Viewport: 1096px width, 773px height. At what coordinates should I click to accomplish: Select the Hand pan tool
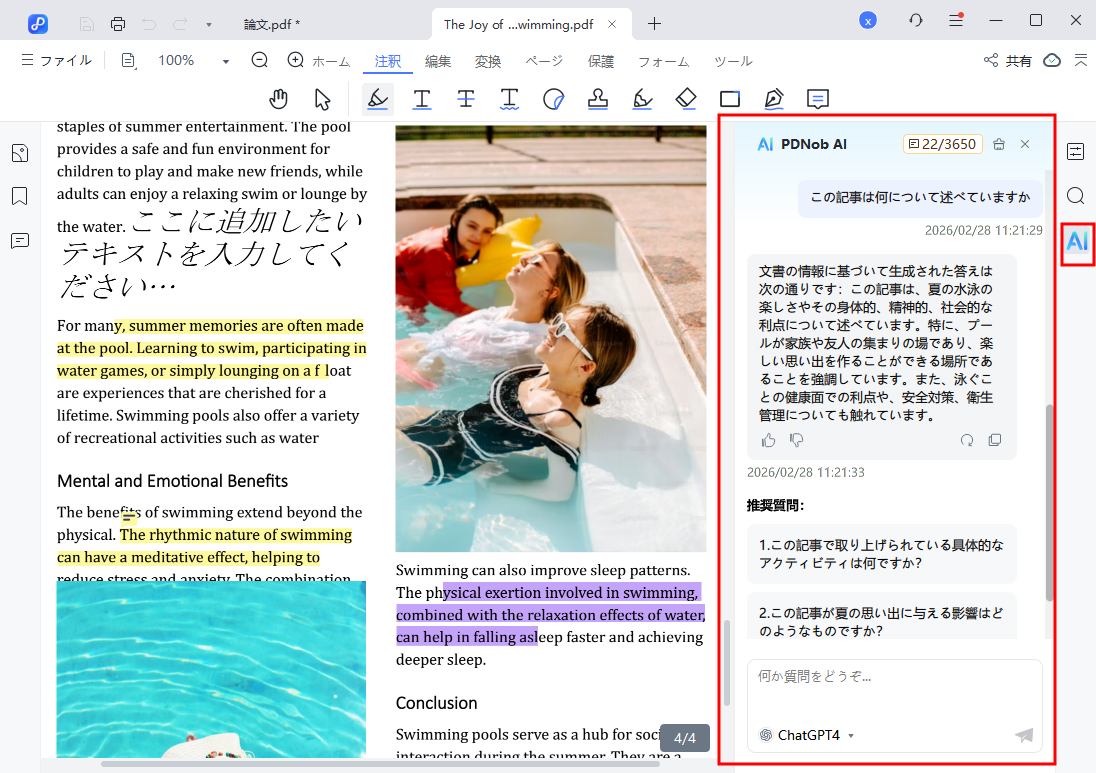click(x=279, y=99)
